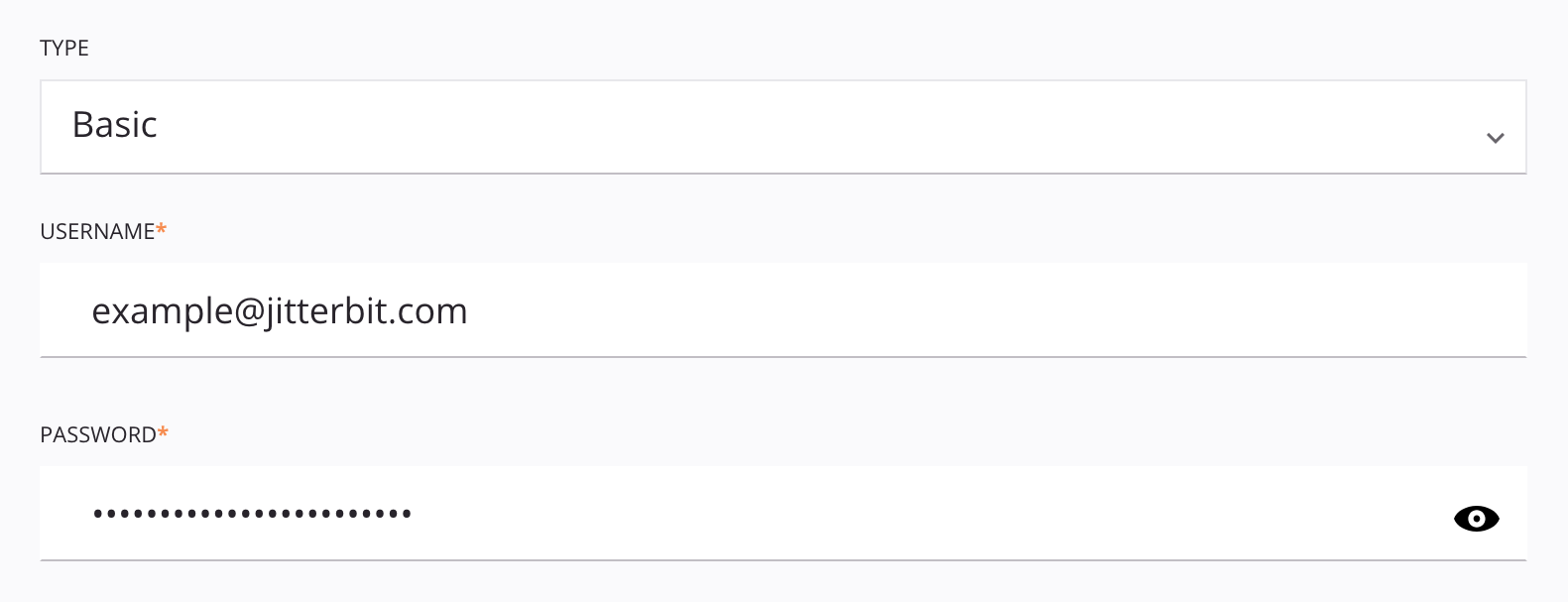This screenshot has height=602, width=1568.
Task: Select the Basic value in Type combo
Action: pos(115,125)
